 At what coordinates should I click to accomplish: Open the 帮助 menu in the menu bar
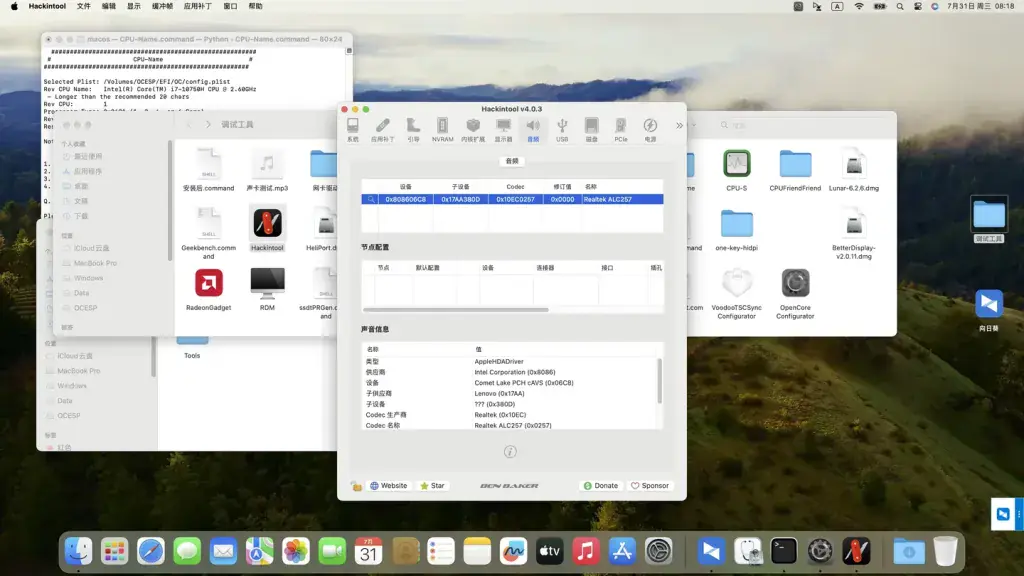[255, 6]
